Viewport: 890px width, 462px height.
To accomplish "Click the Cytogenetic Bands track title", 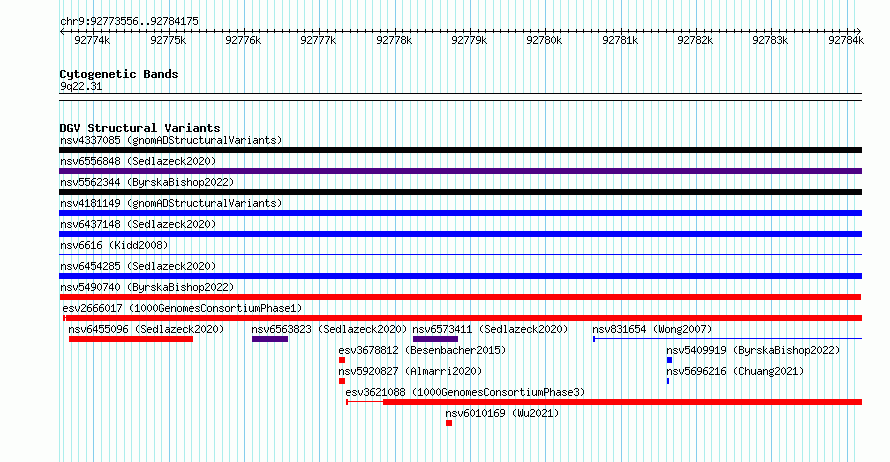I will (119, 74).
